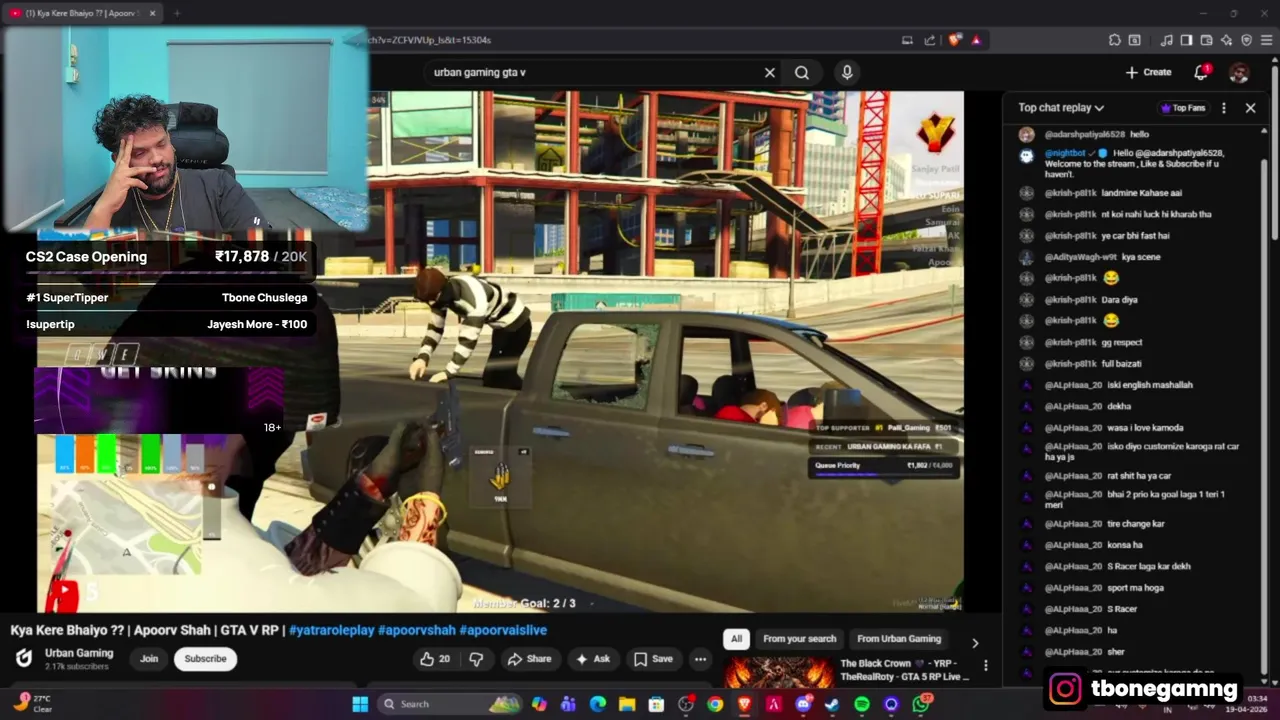The width and height of the screenshot is (1280, 720).
Task: Click the weather widget showing 27°C
Action: [32, 703]
